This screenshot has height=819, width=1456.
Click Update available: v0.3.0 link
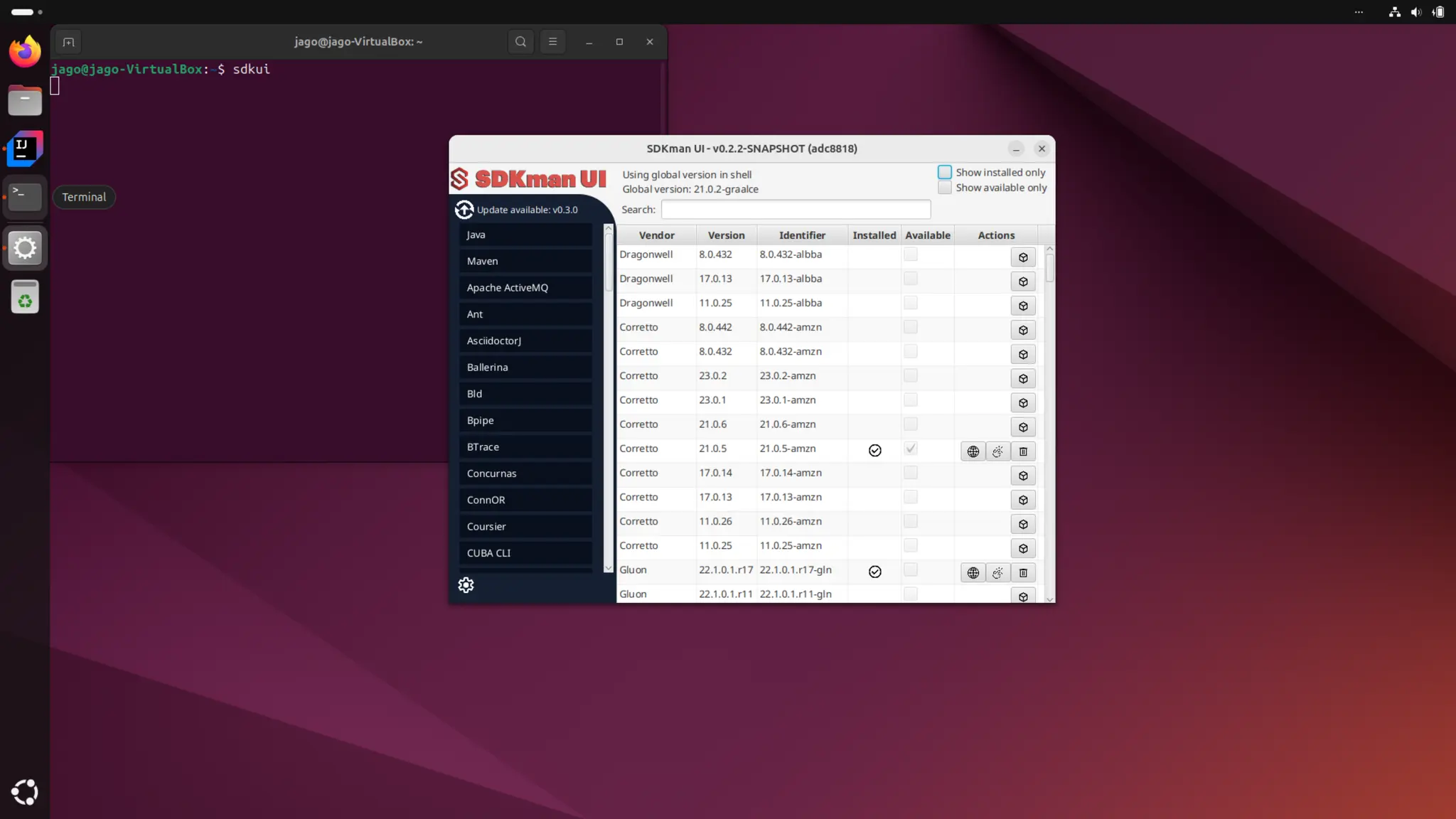(527, 210)
